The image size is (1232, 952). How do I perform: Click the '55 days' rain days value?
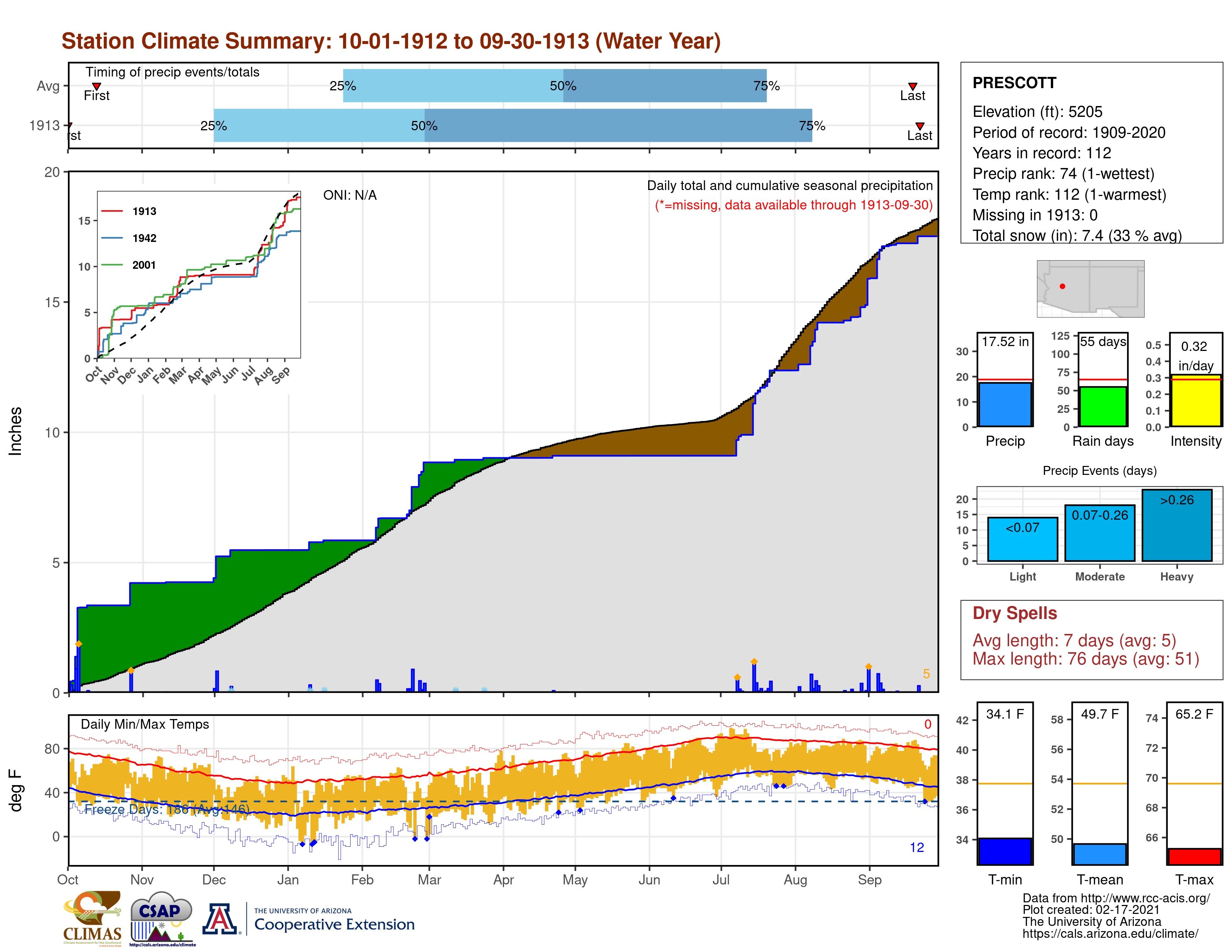coord(1103,341)
